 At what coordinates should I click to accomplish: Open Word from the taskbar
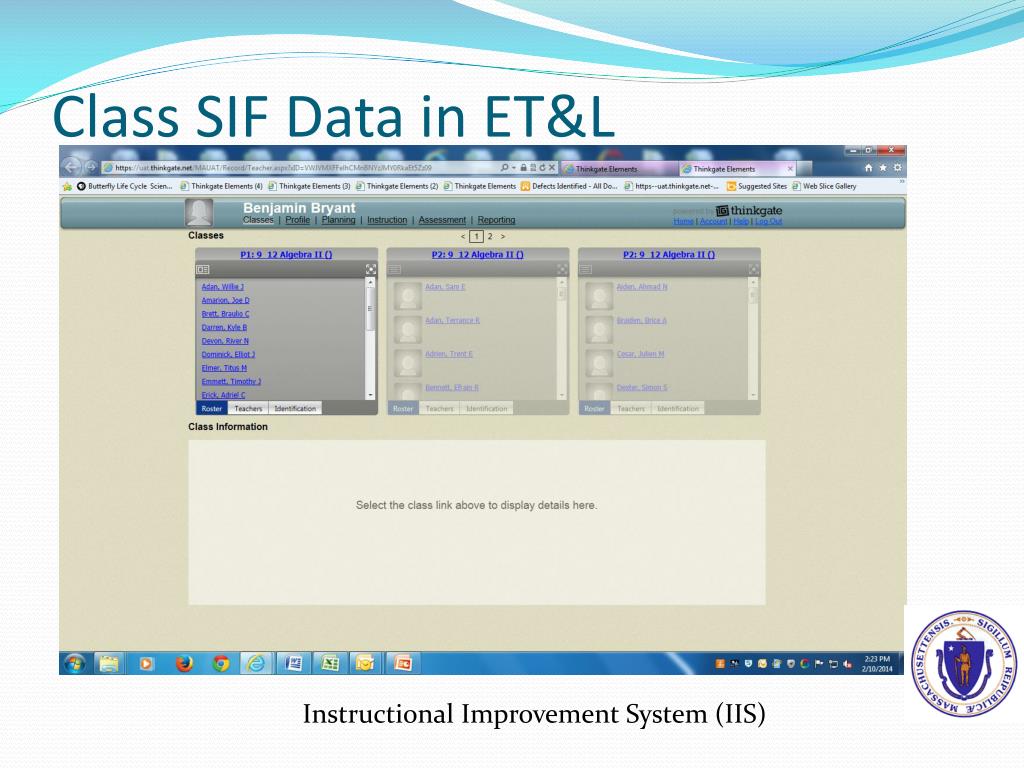coord(294,664)
